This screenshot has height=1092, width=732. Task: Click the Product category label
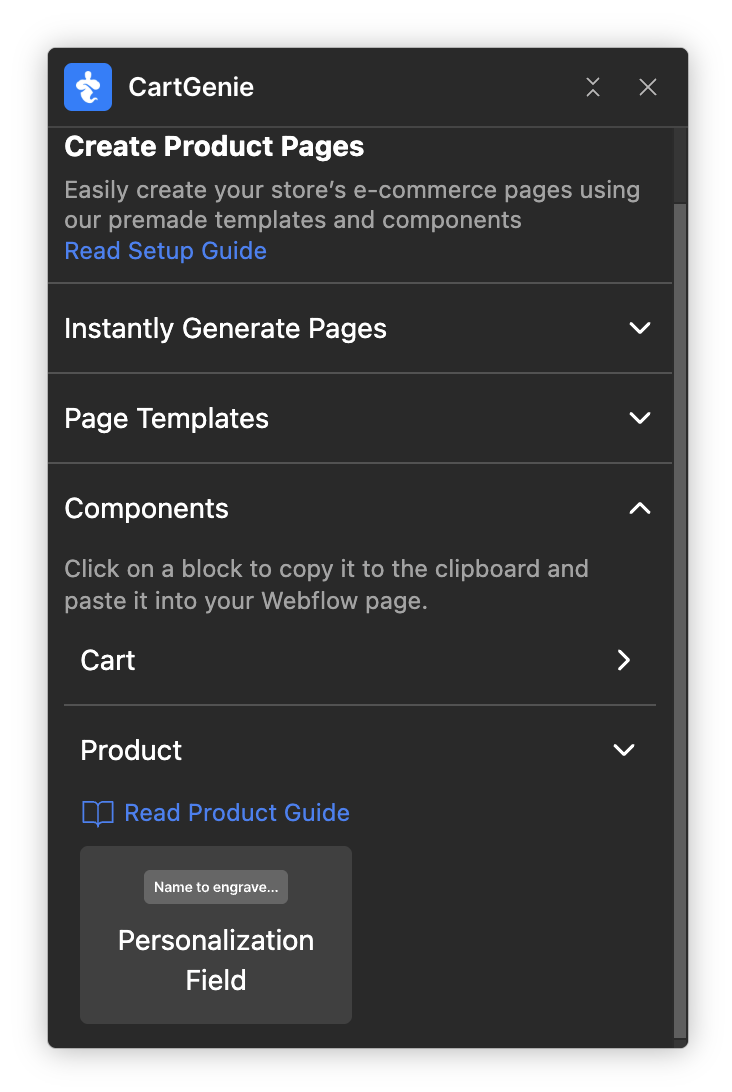(x=131, y=750)
